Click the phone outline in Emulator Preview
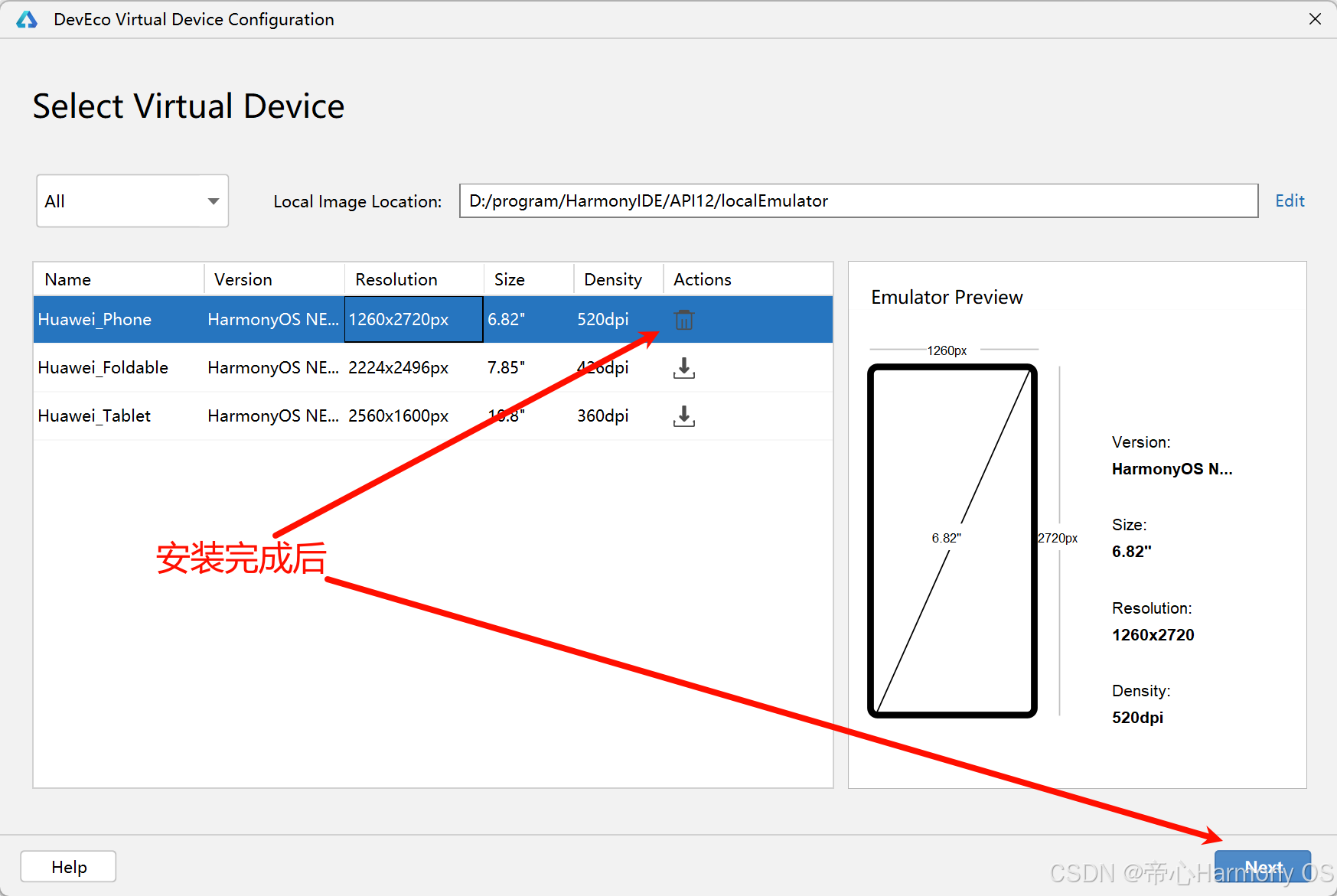 (x=952, y=541)
